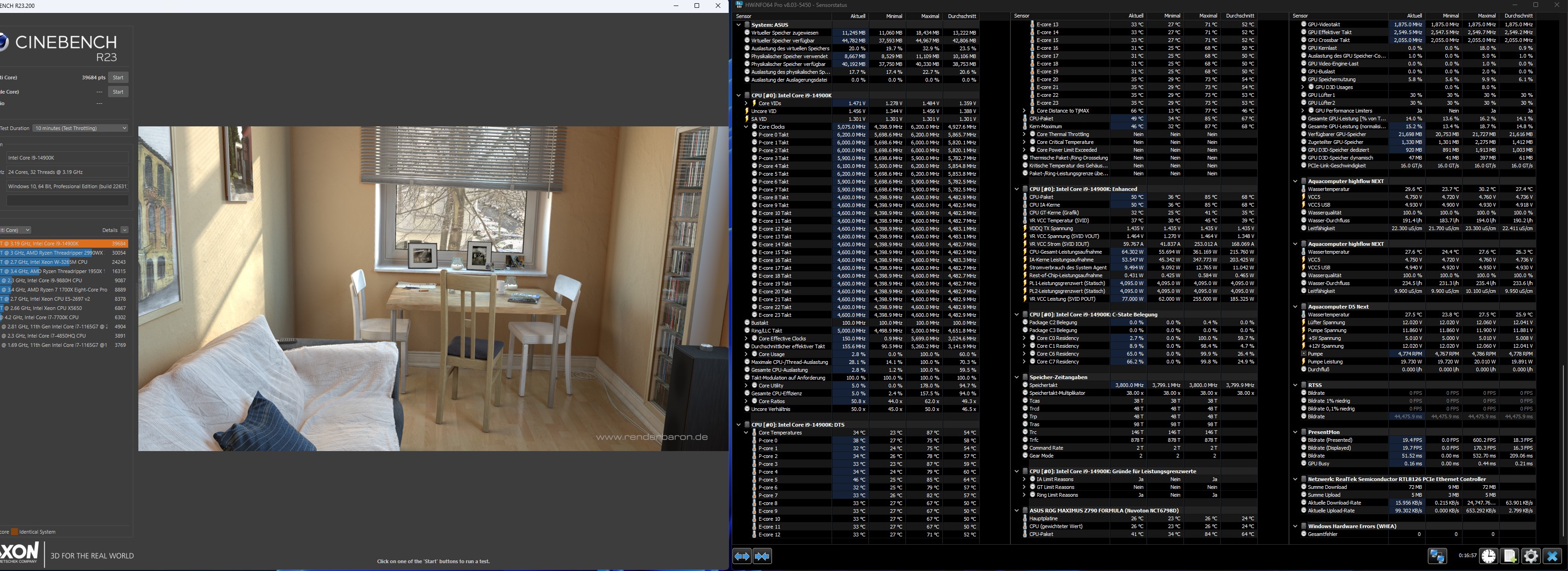Select the AMD Ryzen Threadripper 2990WX ranking entry

coord(61,253)
